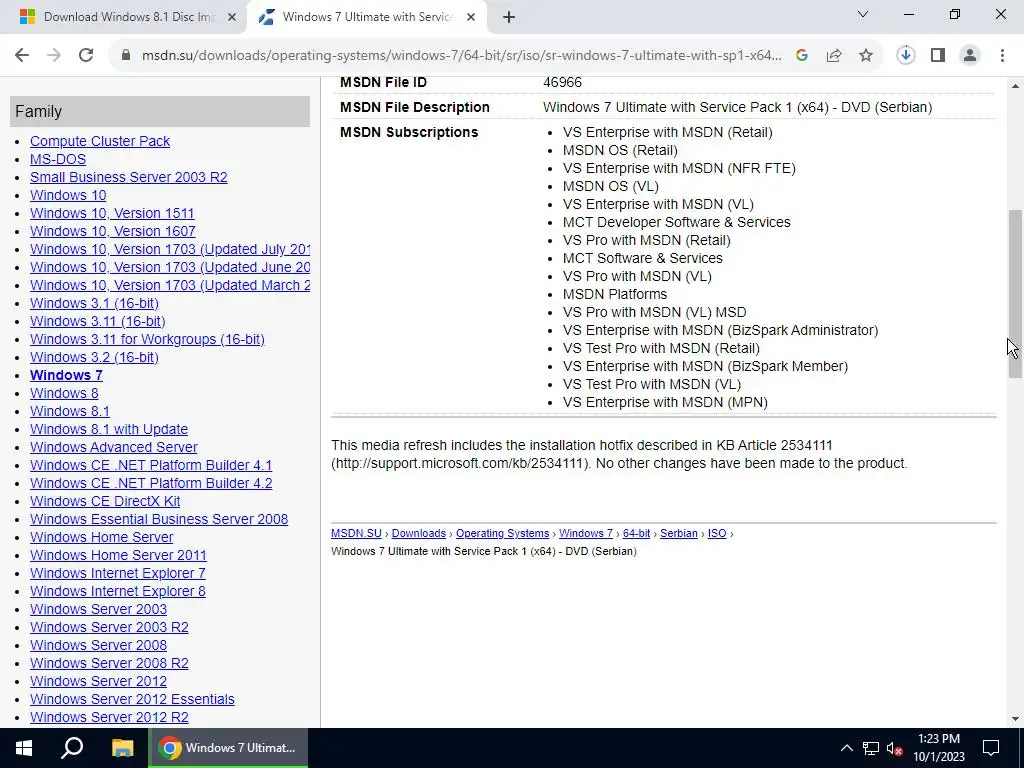Open the network tray icon
The height and width of the screenshot is (768, 1024).
click(x=871, y=748)
